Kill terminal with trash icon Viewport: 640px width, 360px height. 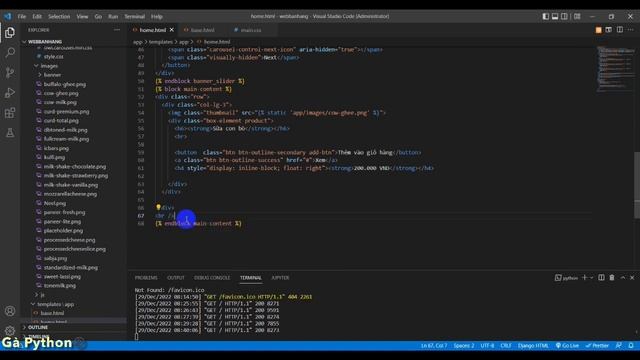pos(612,278)
